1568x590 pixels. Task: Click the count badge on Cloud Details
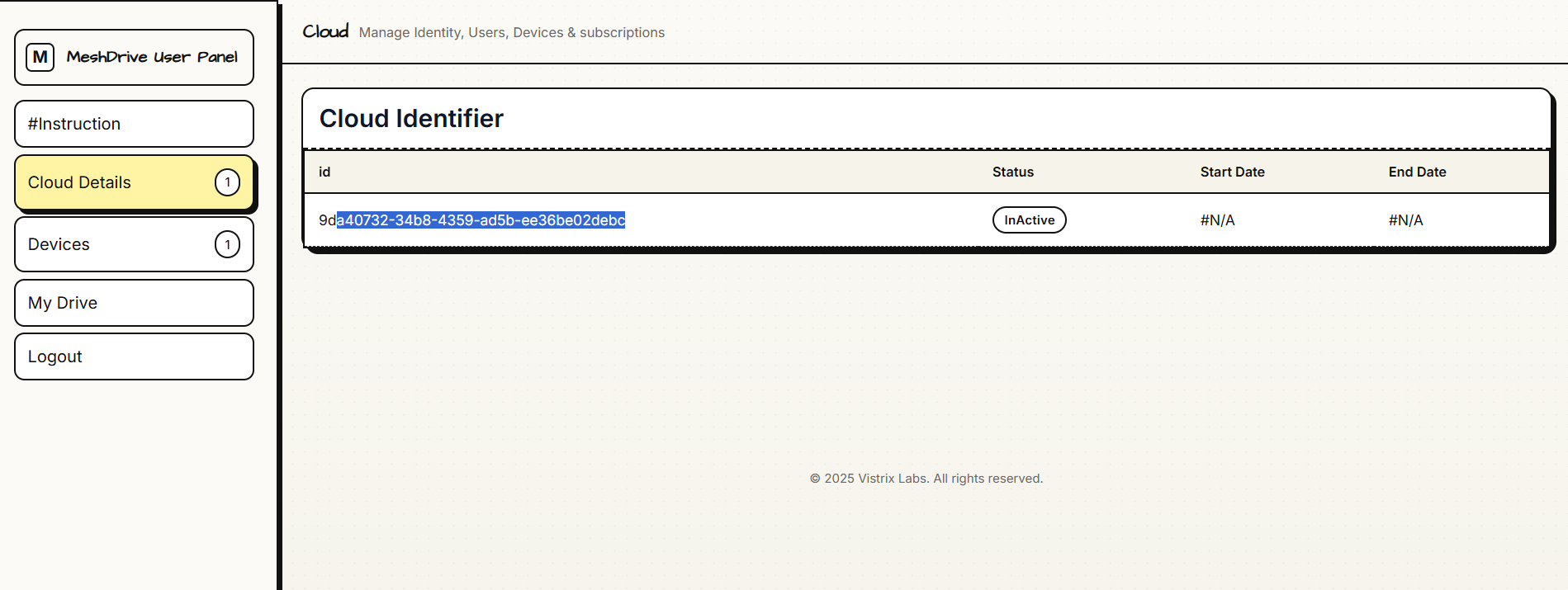pyautogui.click(x=228, y=182)
